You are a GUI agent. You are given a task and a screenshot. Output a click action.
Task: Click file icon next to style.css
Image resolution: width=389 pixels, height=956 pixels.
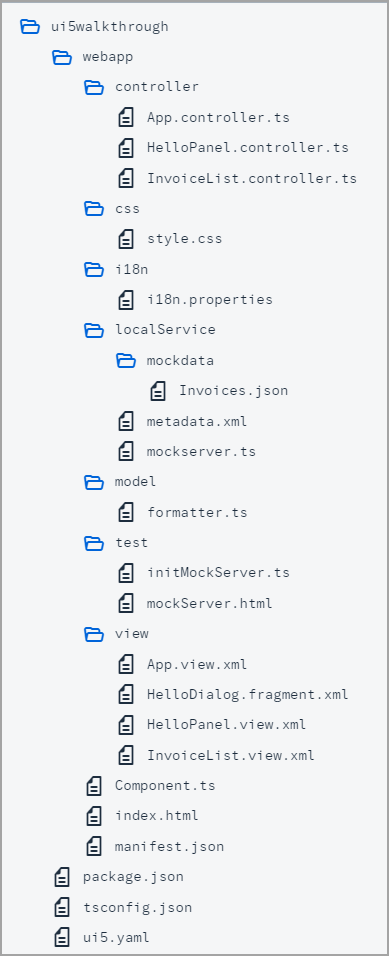click(x=126, y=238)
